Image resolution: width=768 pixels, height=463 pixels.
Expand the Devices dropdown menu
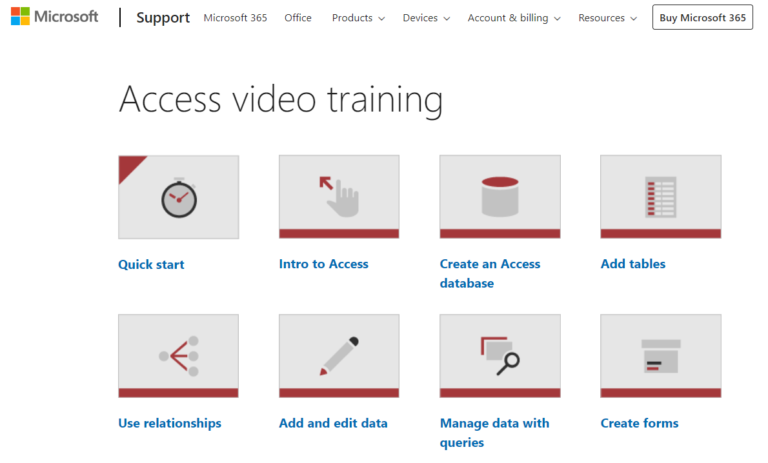pos(426,18)
